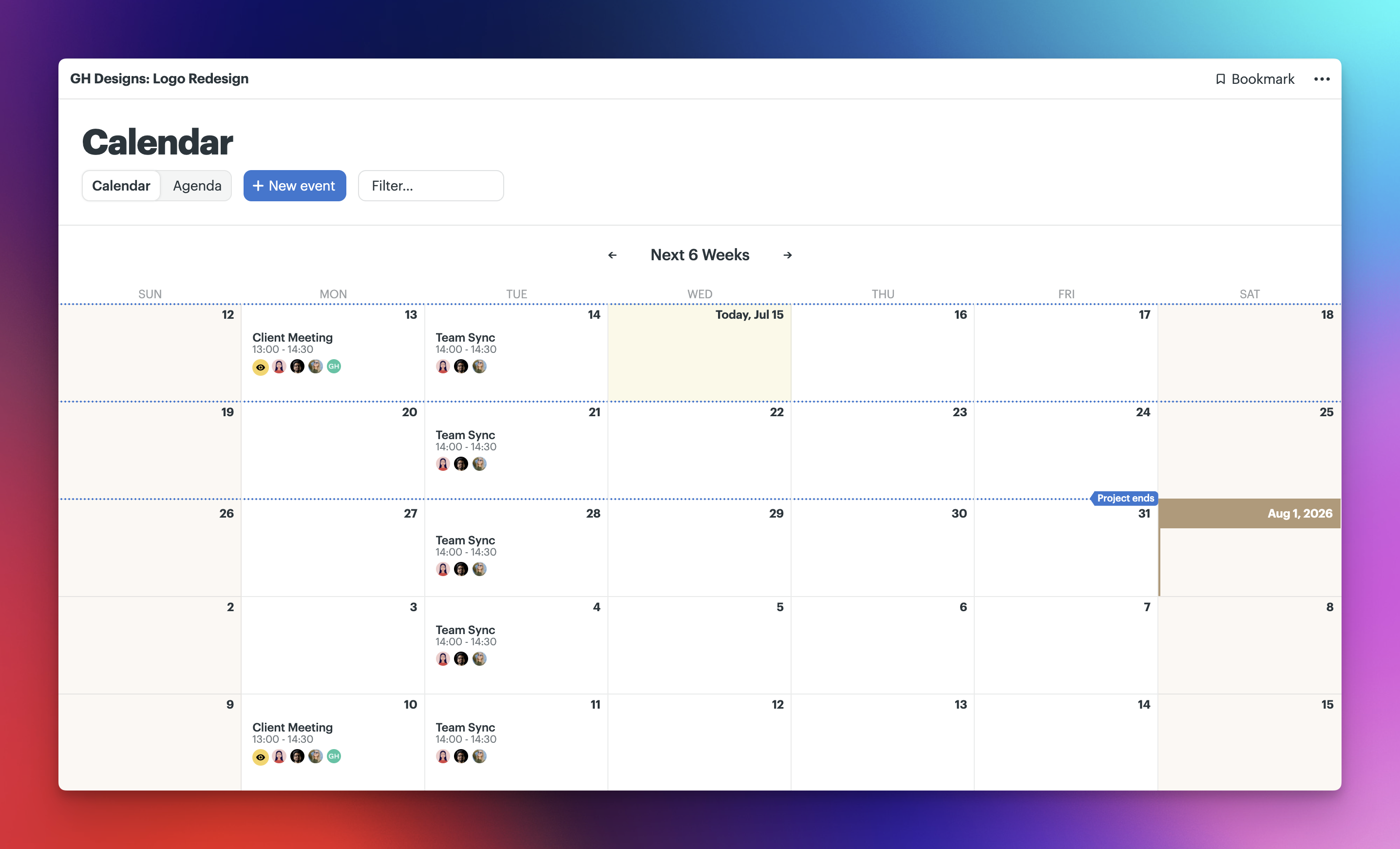Switch to the Agenda tab
This screenshot has height=849, width=1400.
pyautogui.click(x=197, y=185)
